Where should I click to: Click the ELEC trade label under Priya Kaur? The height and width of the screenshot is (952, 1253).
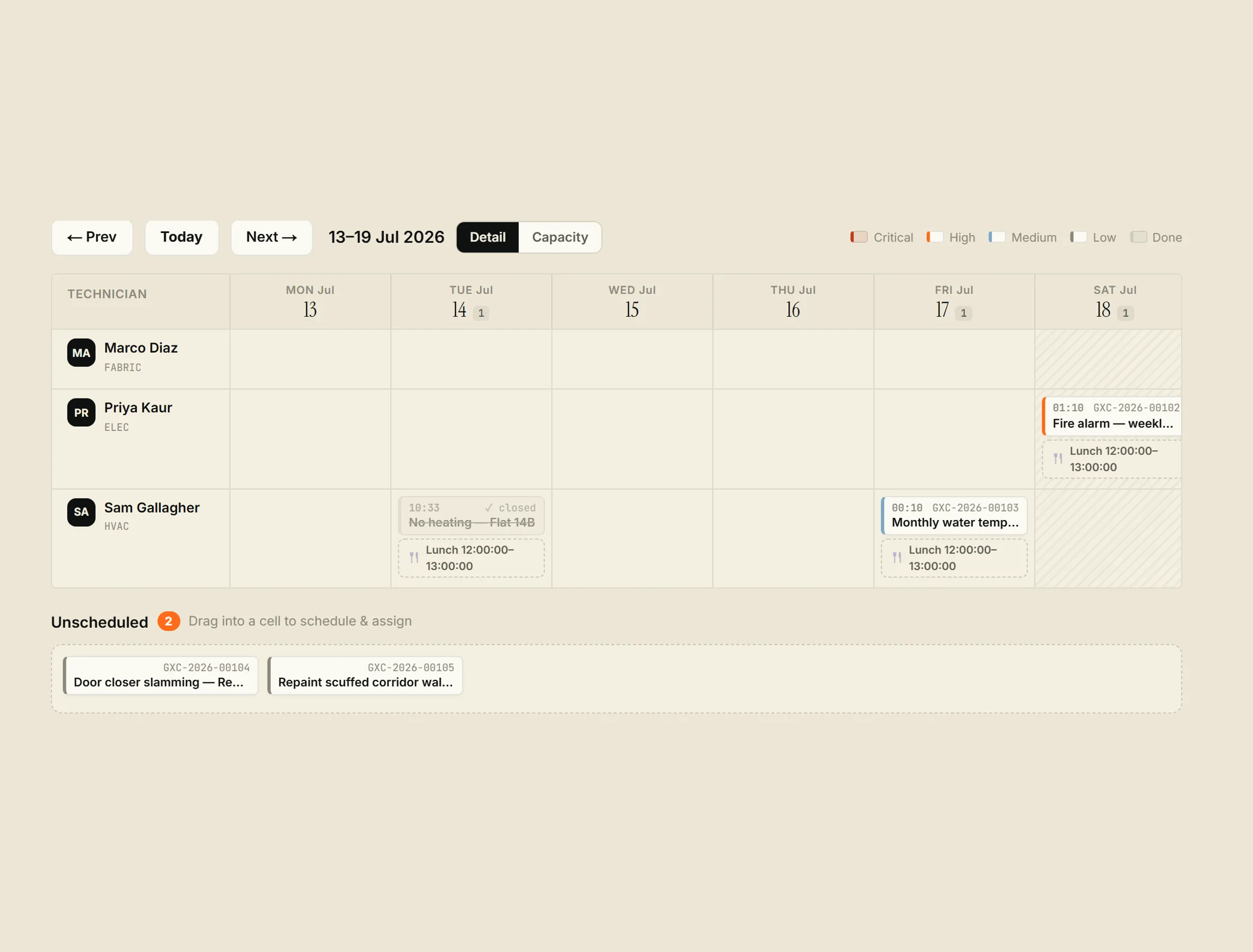tap(116, 427)
